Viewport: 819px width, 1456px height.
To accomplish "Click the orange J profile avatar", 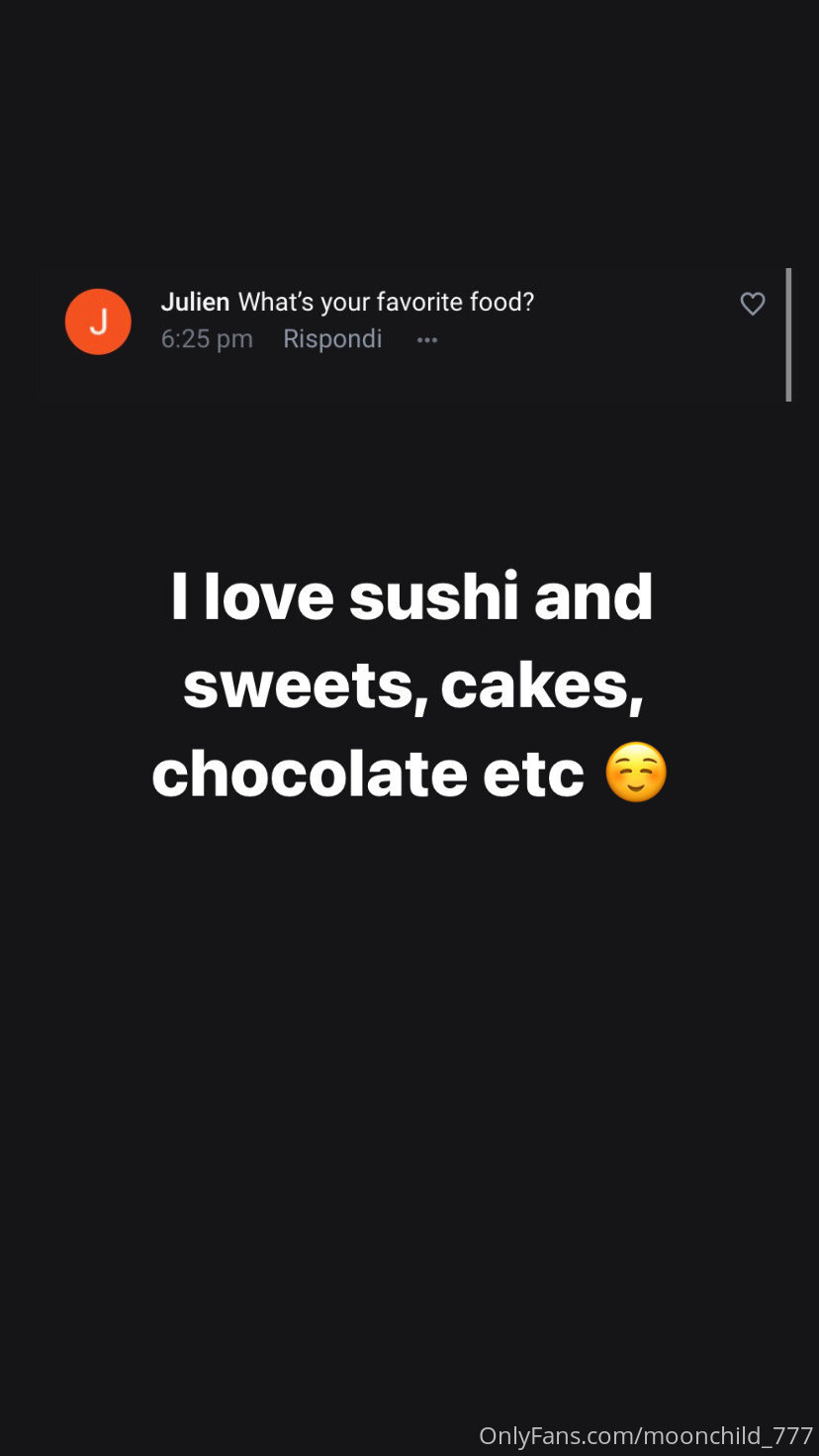I will pyautogui.click(x=98, y=321).
